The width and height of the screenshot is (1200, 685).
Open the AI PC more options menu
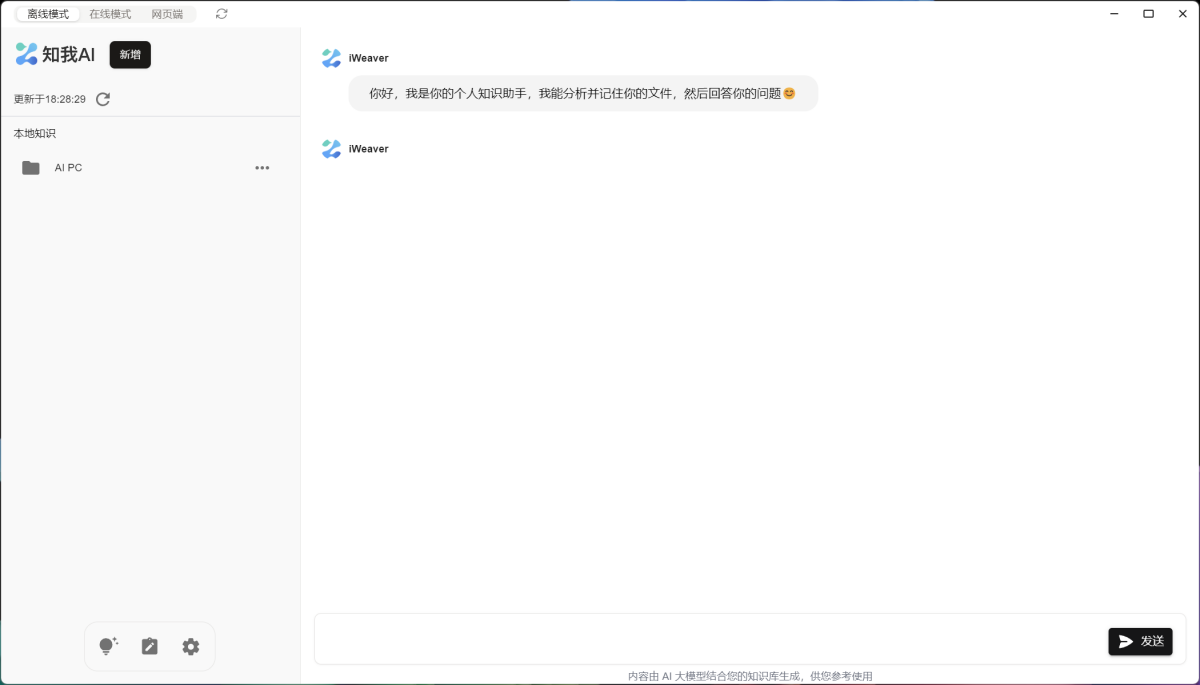pyautogui.click(x=262, y=168)
